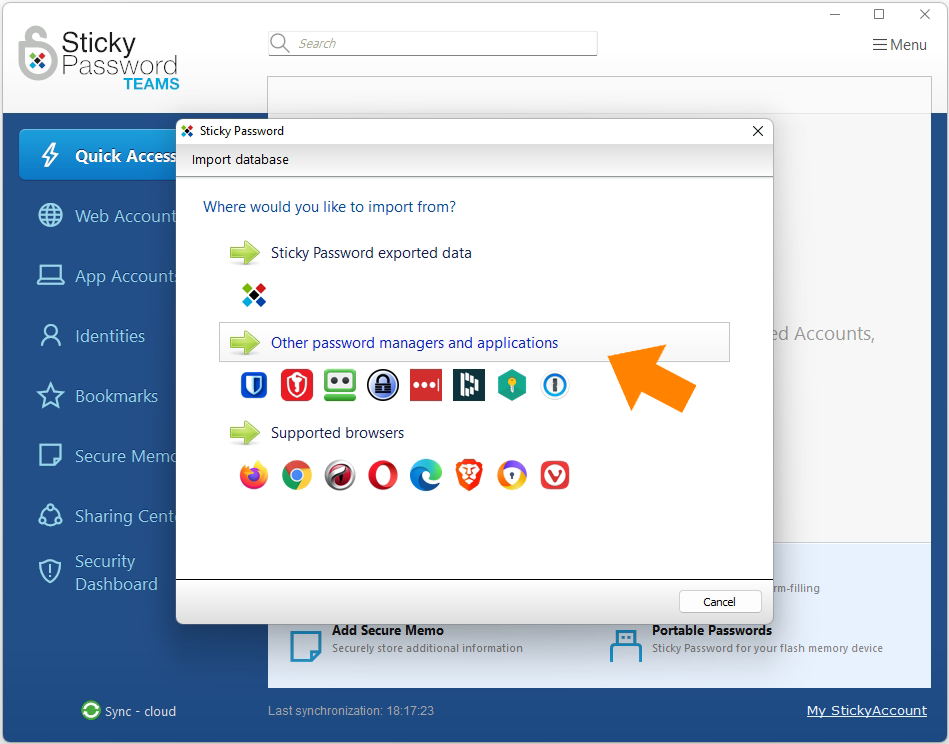The image size is (949, 744).
Task: Click the 1Password circular icon
Action: [x=555, y=385]
